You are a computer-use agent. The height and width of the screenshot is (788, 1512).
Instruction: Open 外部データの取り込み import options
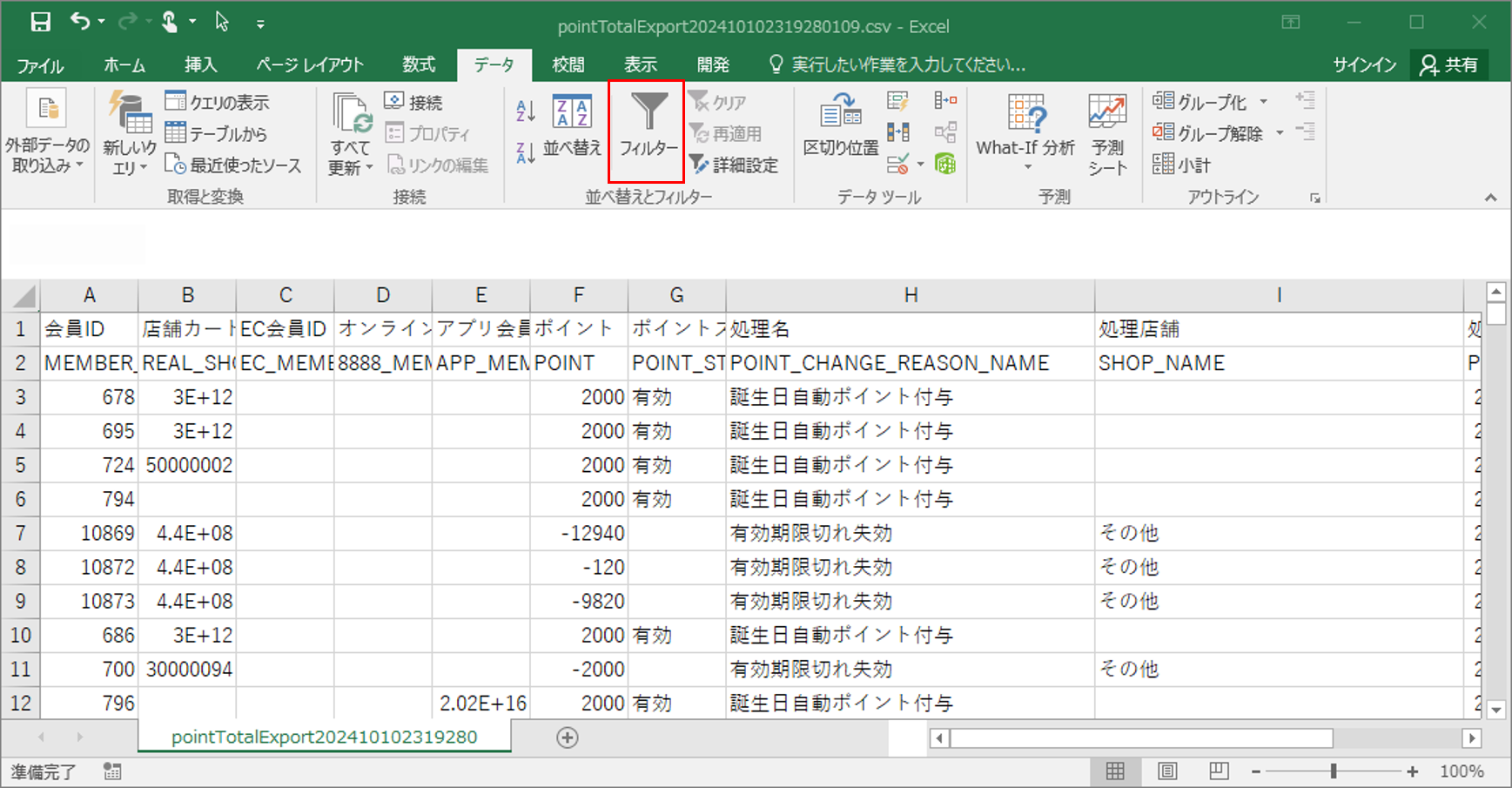pyautogui.click(x=48, y=131)
